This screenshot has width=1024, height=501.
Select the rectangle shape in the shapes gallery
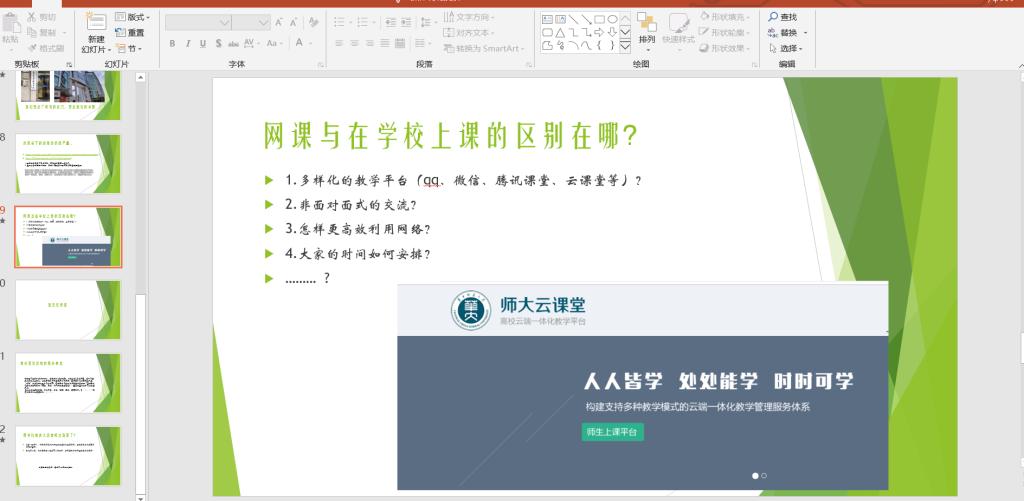599,19
